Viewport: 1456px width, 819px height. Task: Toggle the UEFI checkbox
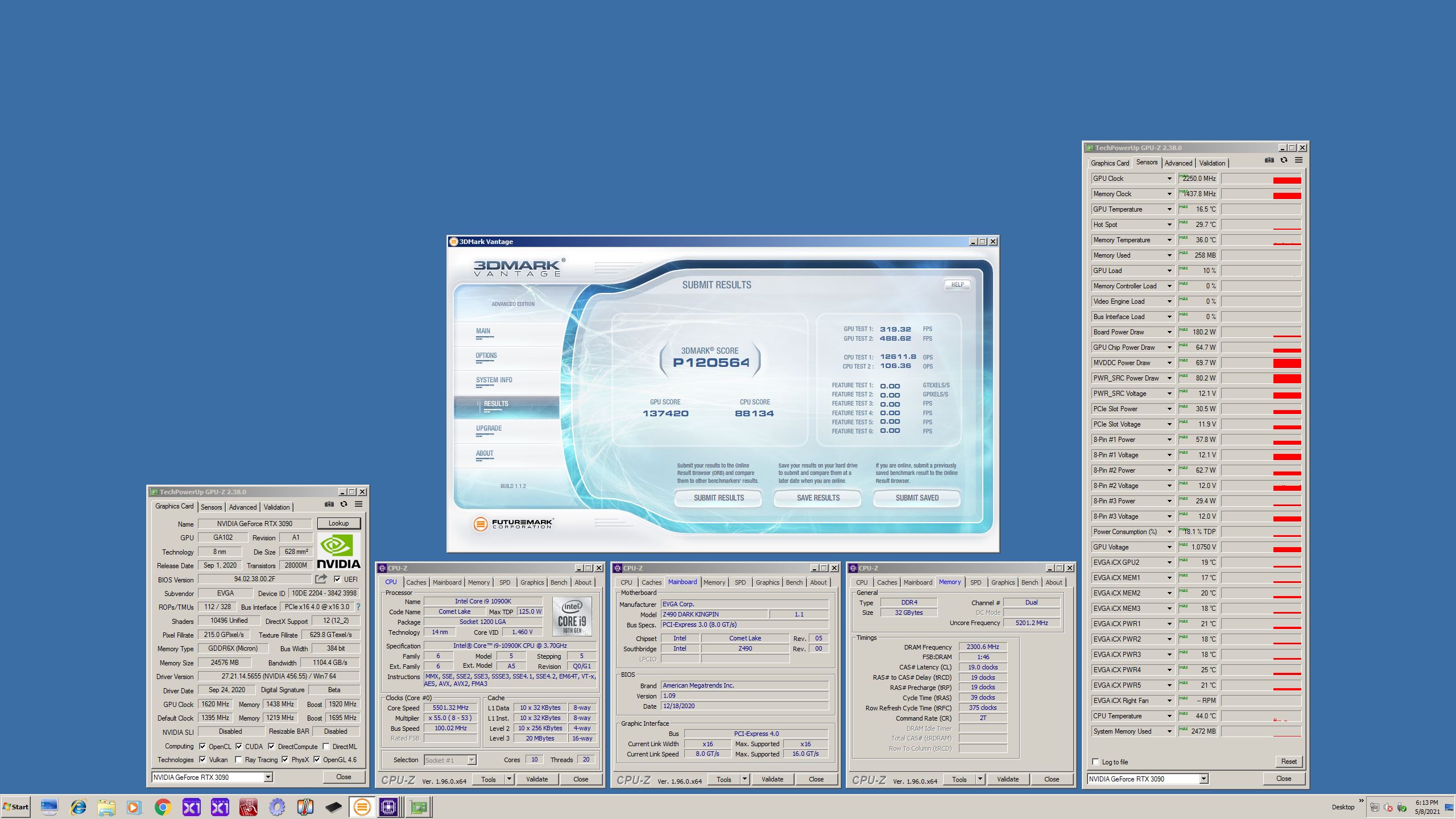point(337,579)
